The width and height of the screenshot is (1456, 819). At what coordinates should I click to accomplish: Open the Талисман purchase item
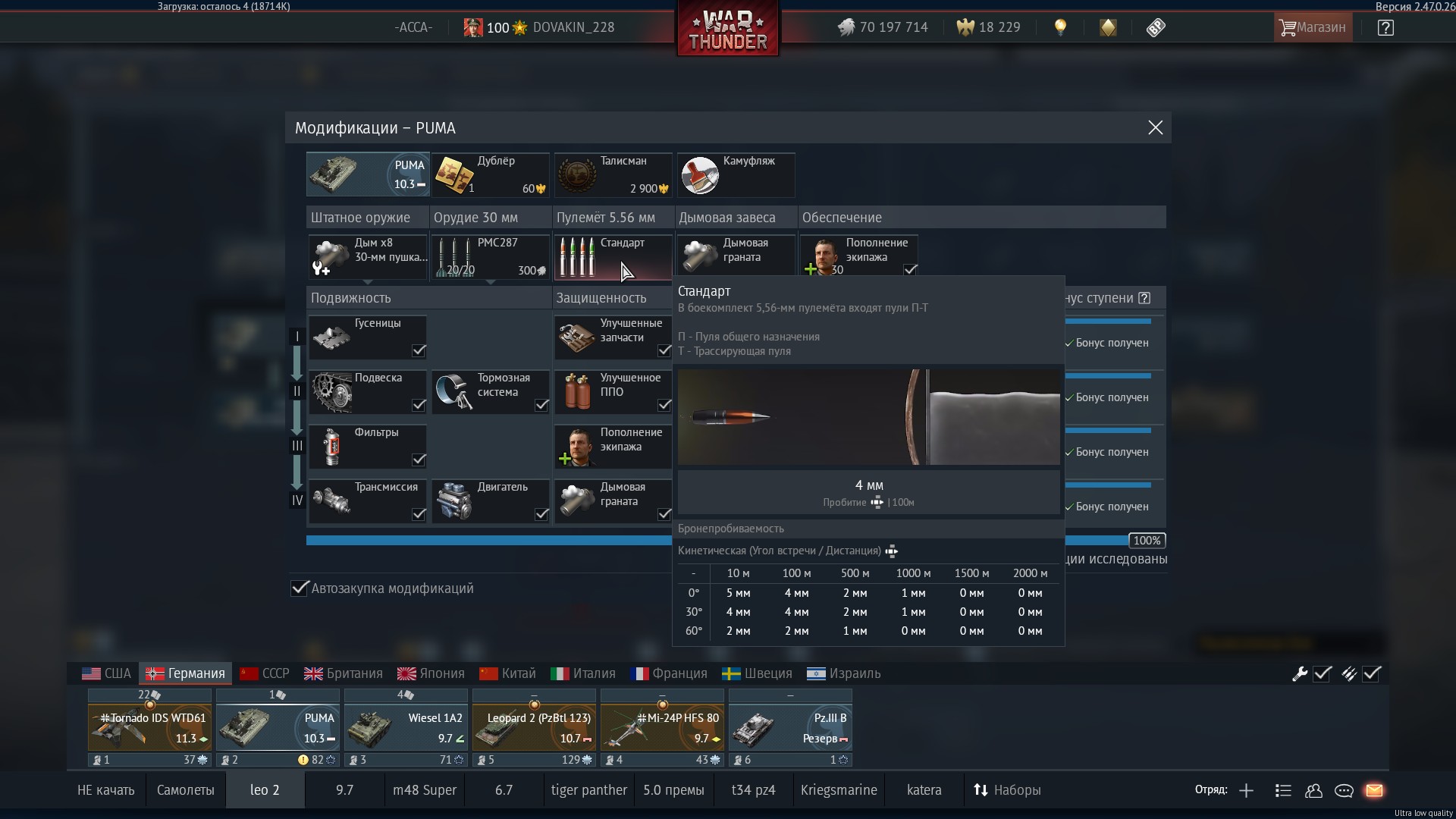pos(613,174)
